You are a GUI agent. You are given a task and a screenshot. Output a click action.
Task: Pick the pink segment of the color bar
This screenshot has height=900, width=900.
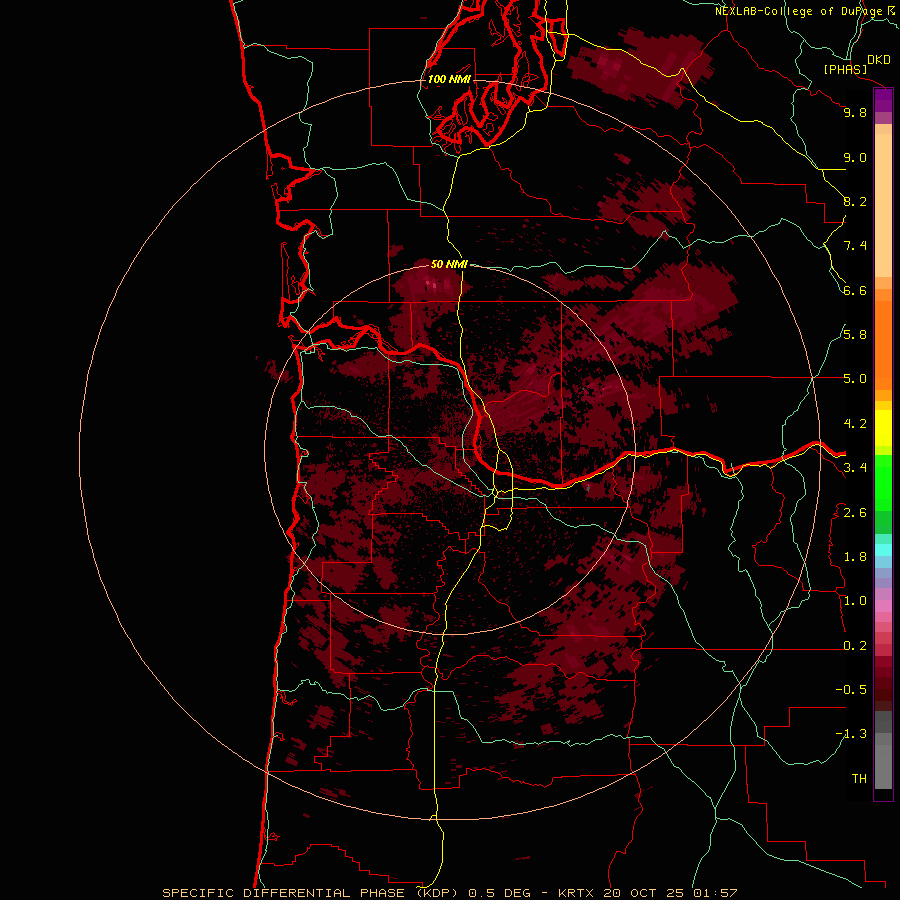[x=883, y=606]
